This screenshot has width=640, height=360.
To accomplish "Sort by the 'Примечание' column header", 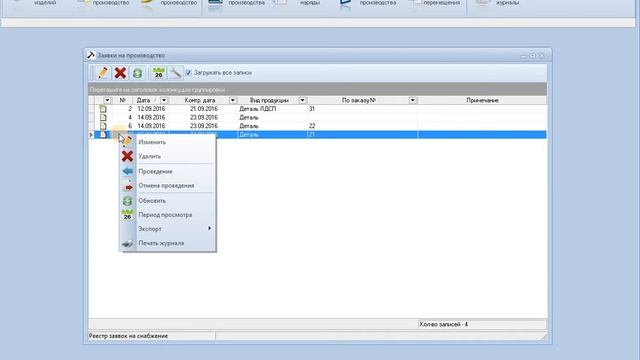I will (x=482, y=100).
